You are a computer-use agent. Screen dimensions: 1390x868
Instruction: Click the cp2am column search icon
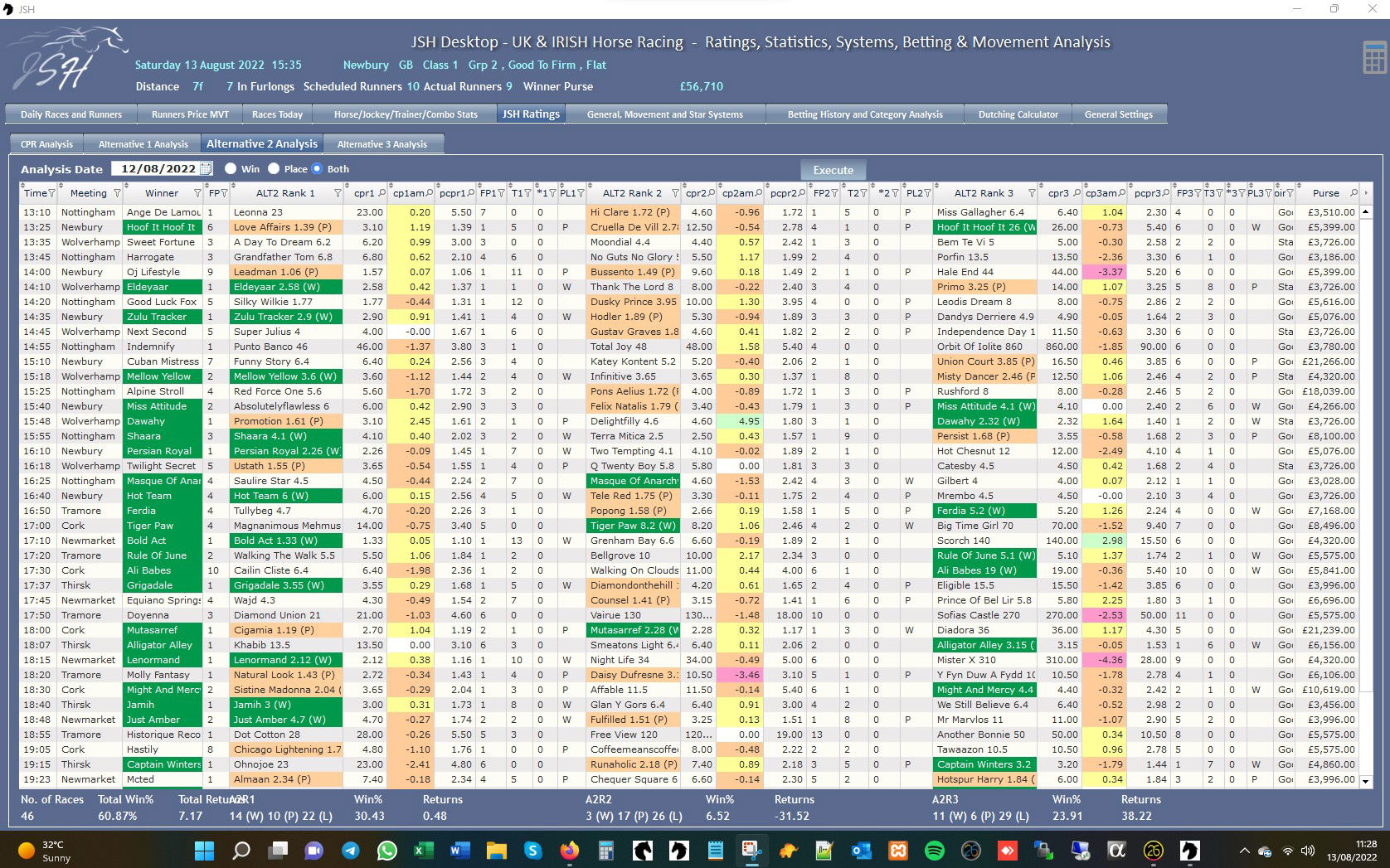pyautogui.click(x=759, y=193)
